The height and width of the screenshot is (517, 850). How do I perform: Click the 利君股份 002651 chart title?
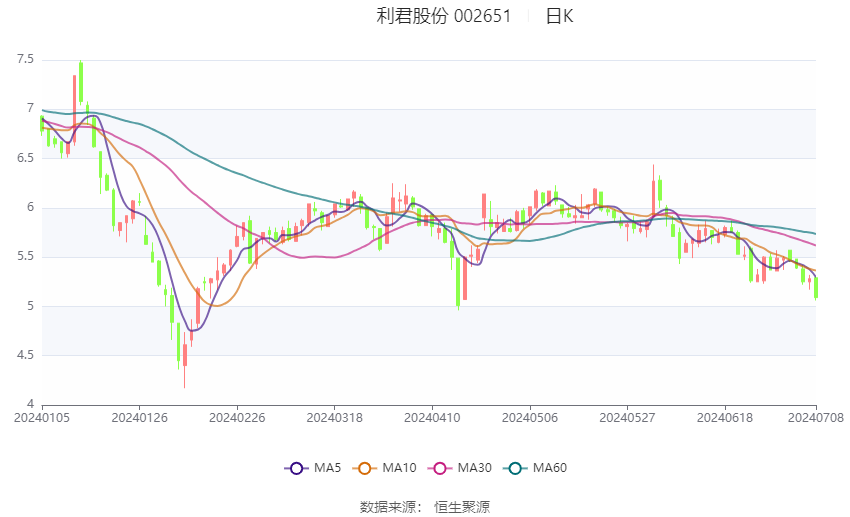click(x=443, y=16)
